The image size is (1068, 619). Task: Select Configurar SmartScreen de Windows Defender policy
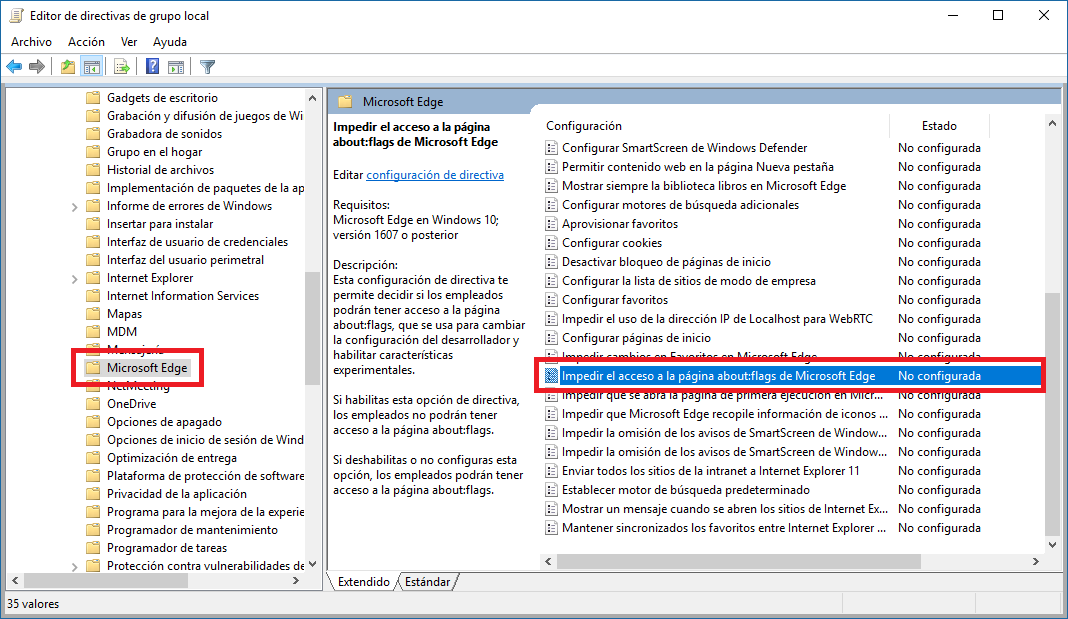click(x=685, y=148)
